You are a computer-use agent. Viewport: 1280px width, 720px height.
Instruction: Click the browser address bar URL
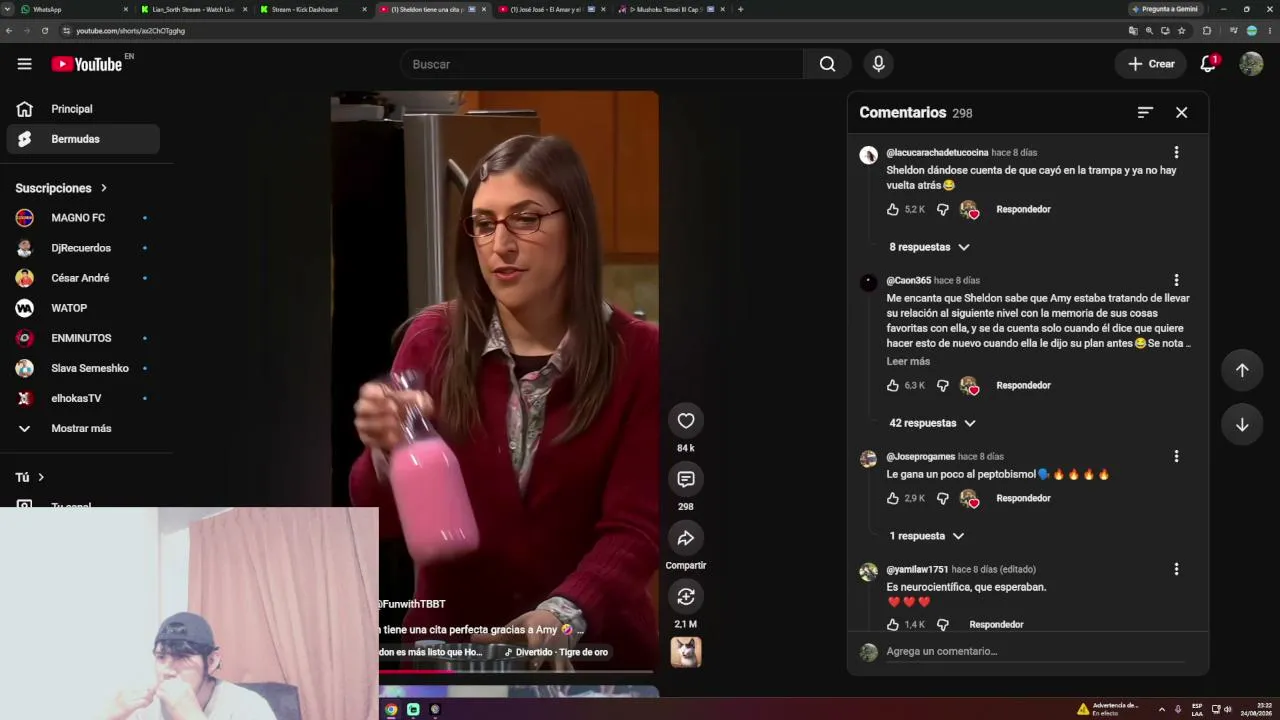[x=130, y=31]
